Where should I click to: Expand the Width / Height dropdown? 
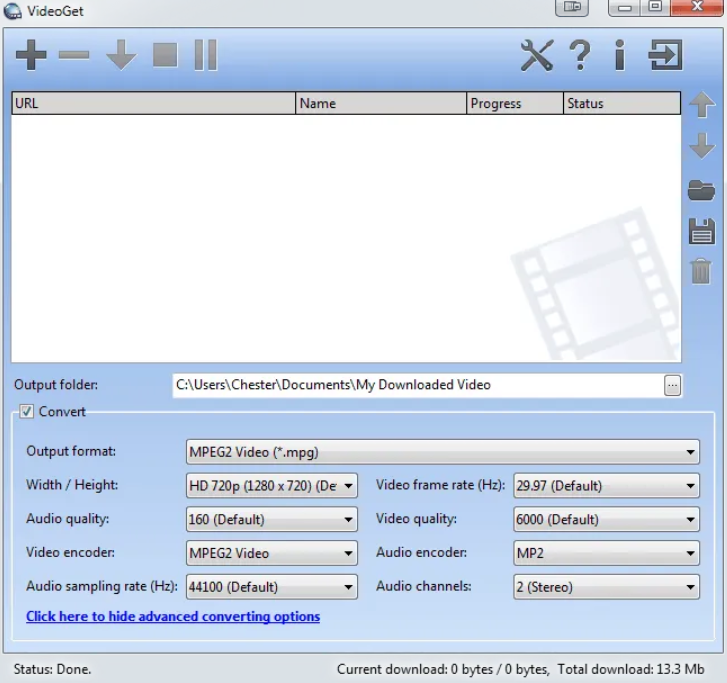click(272, 485)
